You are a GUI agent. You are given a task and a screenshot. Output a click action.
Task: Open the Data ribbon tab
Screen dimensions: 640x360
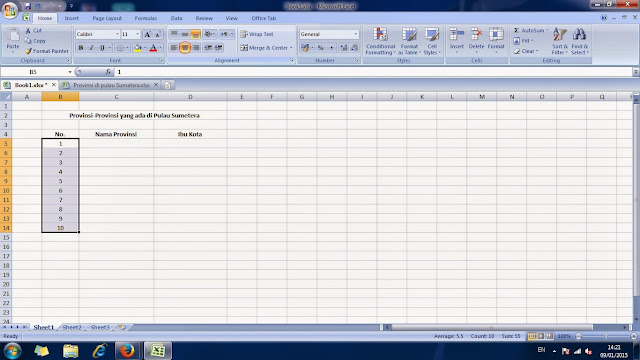[176, 18]
